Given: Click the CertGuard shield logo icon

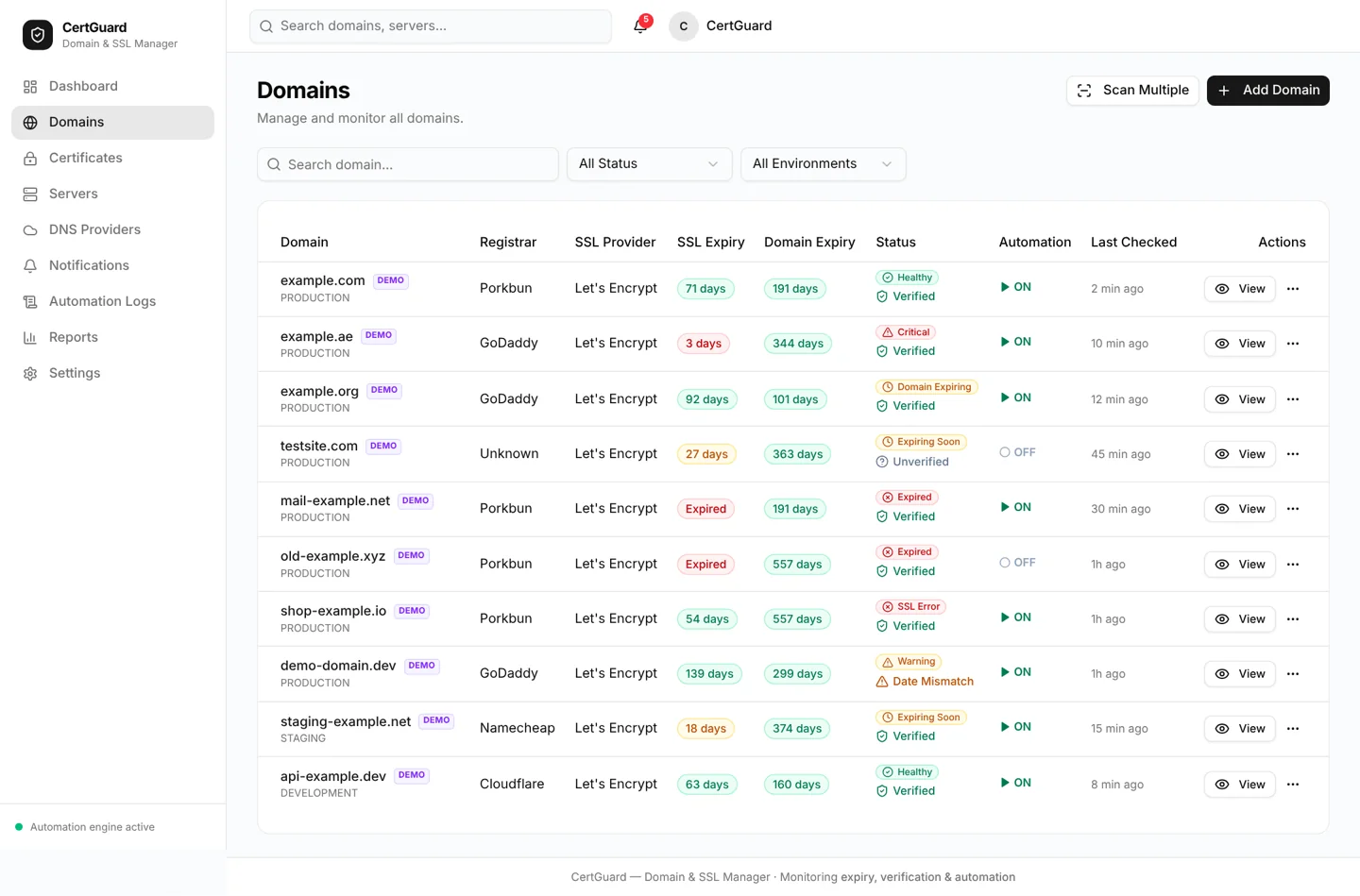Looking at the screenshot, I should [38, 35].
